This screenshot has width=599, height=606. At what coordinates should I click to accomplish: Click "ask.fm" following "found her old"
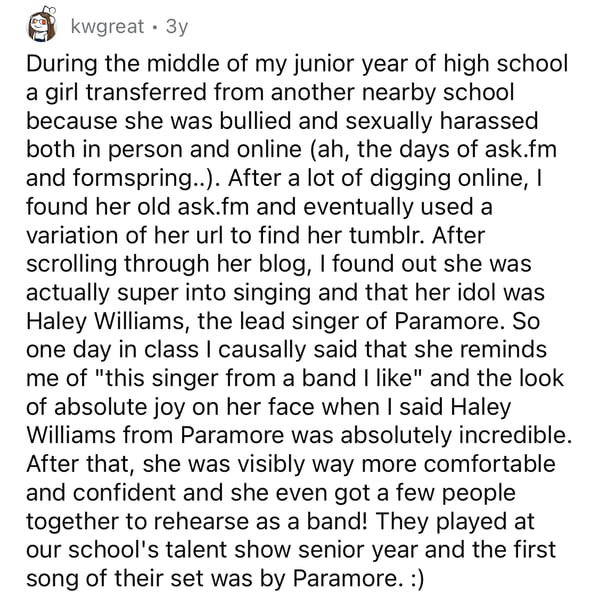(x=213, y=206)
